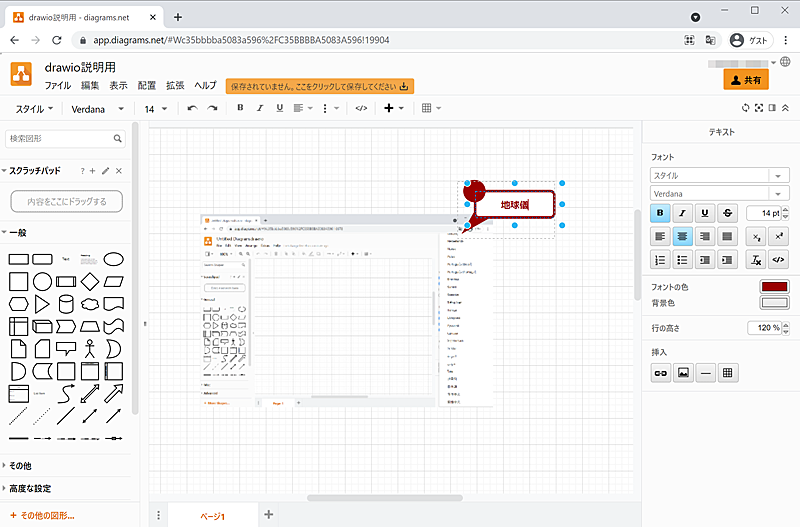
Task: Toggle bold in the right text panel
Action: tap(660, 212)
